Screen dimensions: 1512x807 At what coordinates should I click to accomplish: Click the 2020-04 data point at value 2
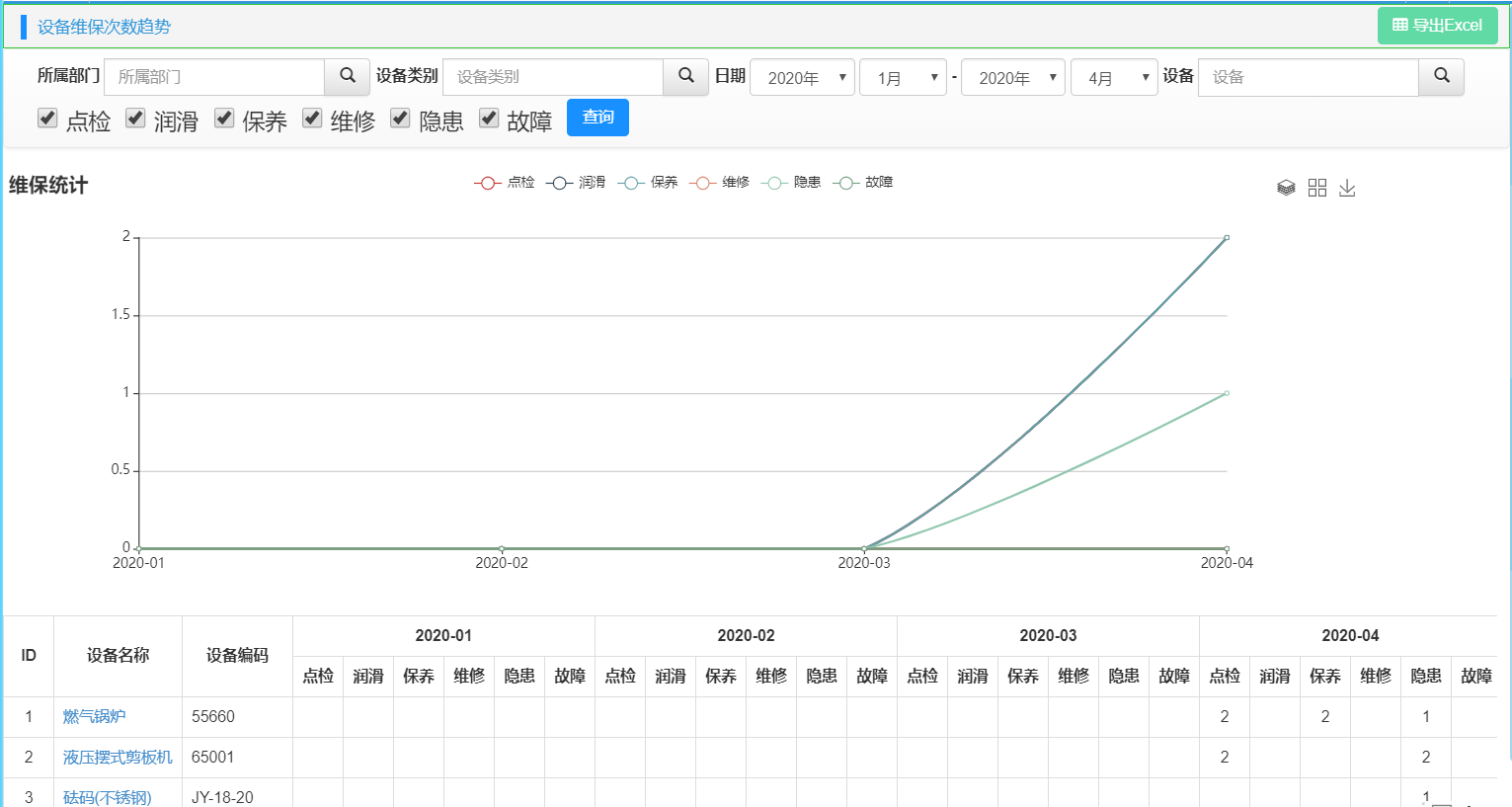[1227, 237]
